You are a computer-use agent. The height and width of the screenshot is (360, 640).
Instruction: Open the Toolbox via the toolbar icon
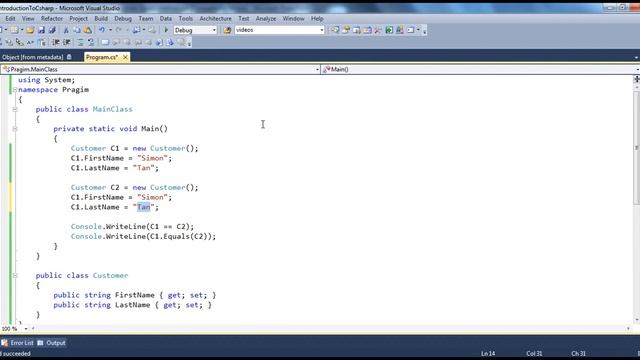(x=378, y=30)
